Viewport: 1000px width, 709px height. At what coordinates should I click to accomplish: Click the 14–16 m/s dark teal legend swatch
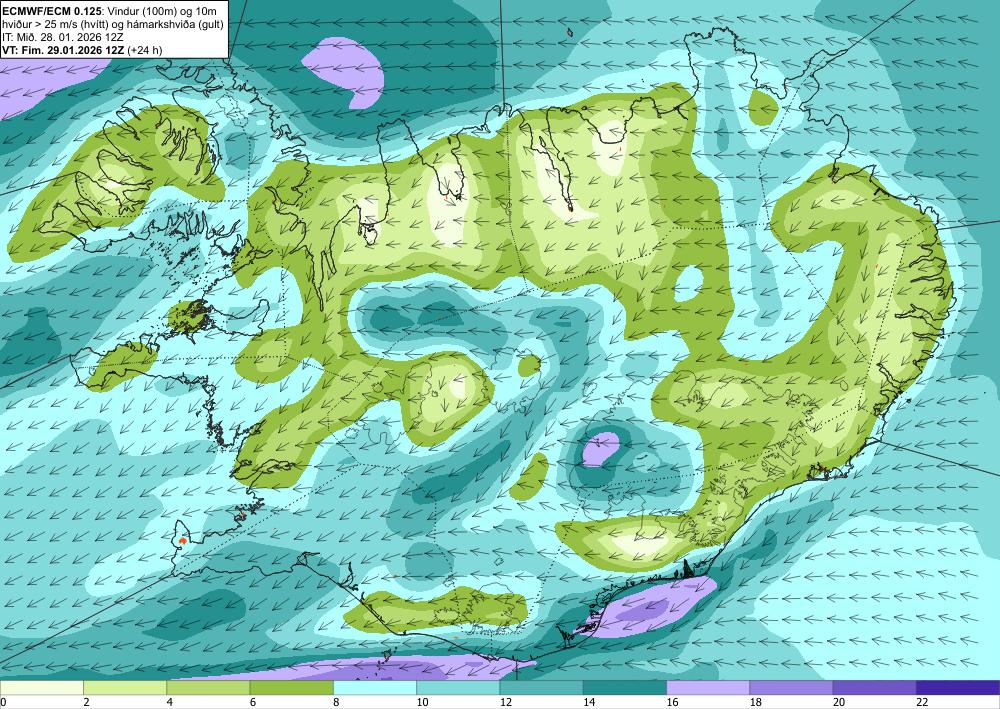click(625, 687)
